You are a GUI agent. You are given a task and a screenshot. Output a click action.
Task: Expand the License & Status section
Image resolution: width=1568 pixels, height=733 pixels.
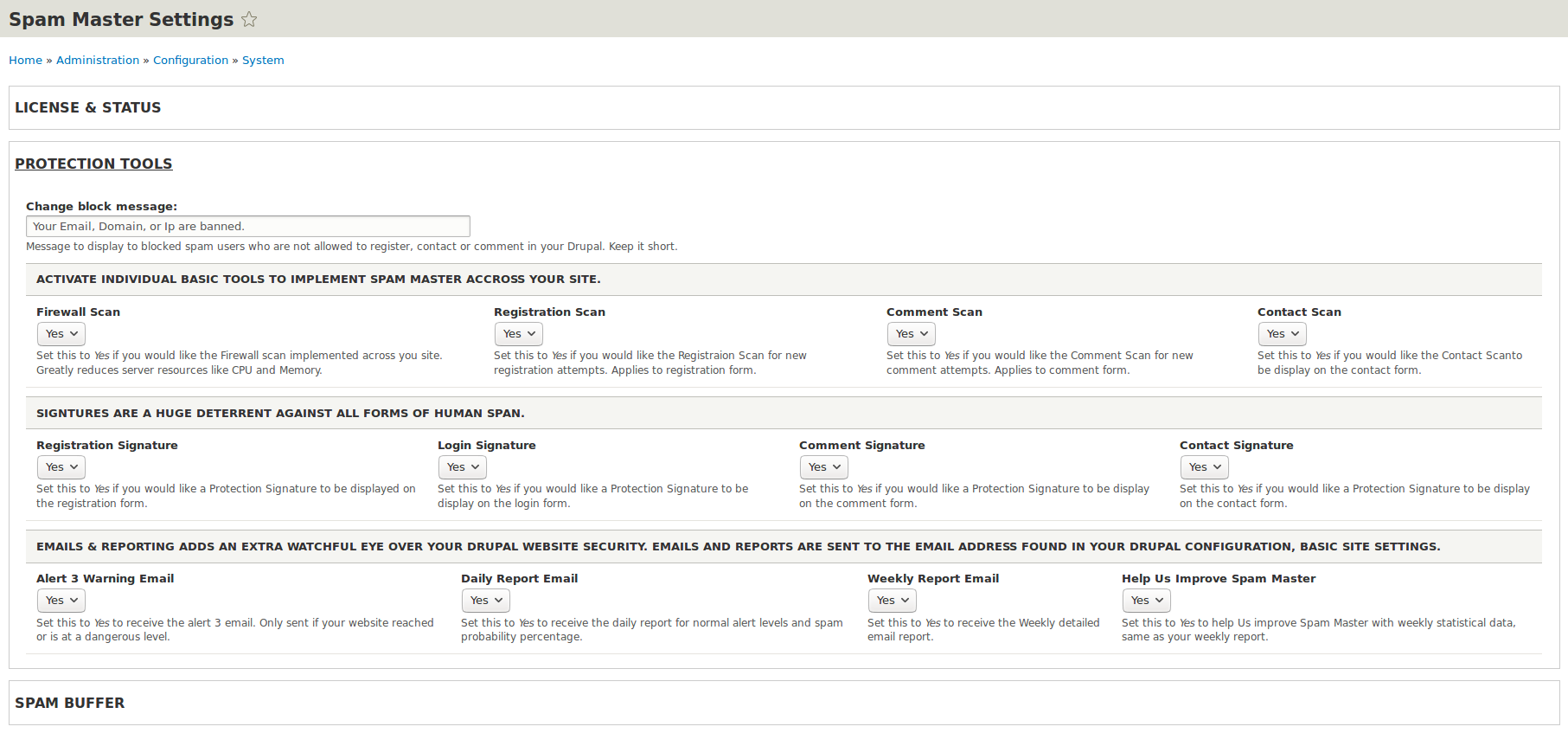tap(87, 107)
